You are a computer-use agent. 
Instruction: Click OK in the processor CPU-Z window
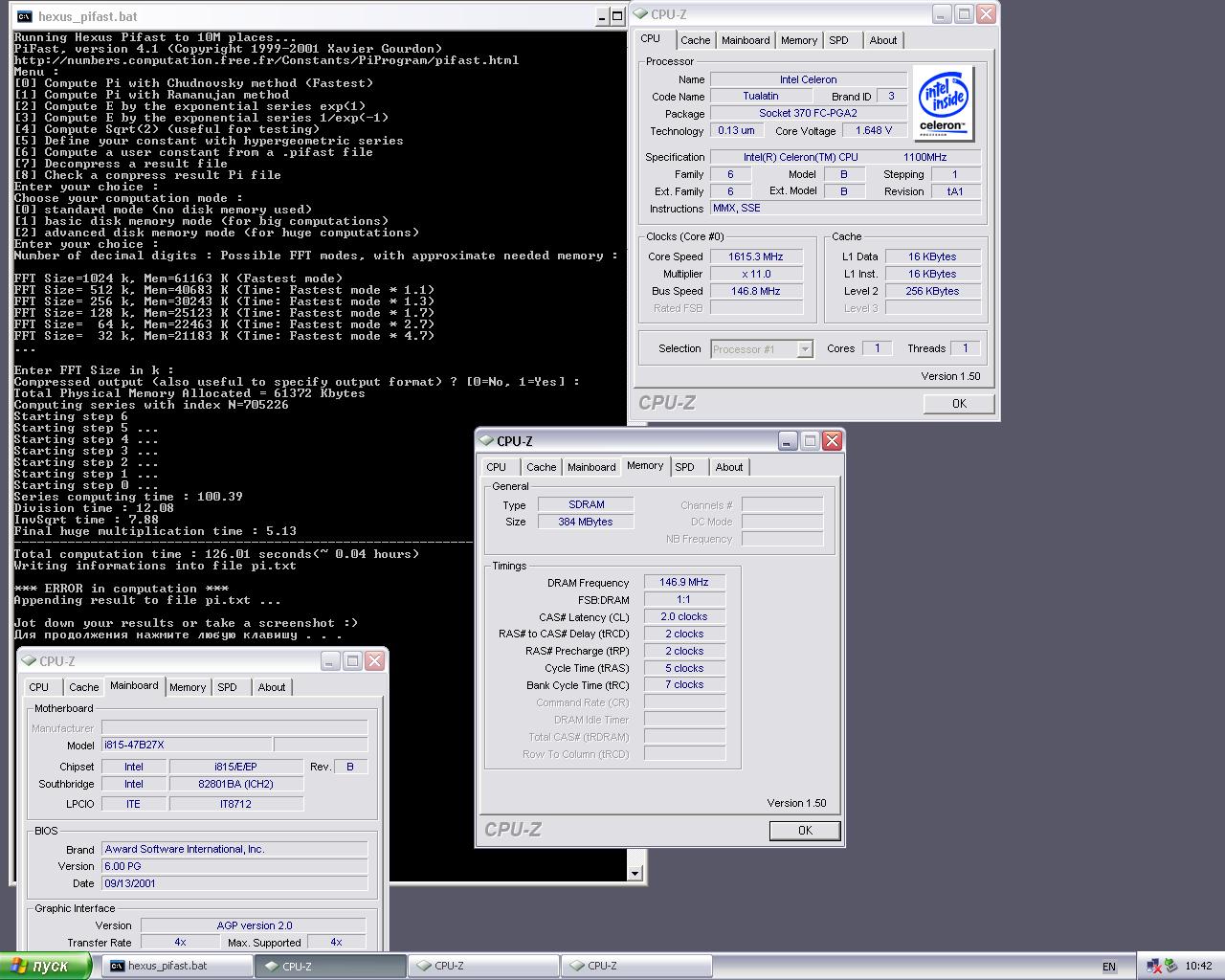point(959,404)
